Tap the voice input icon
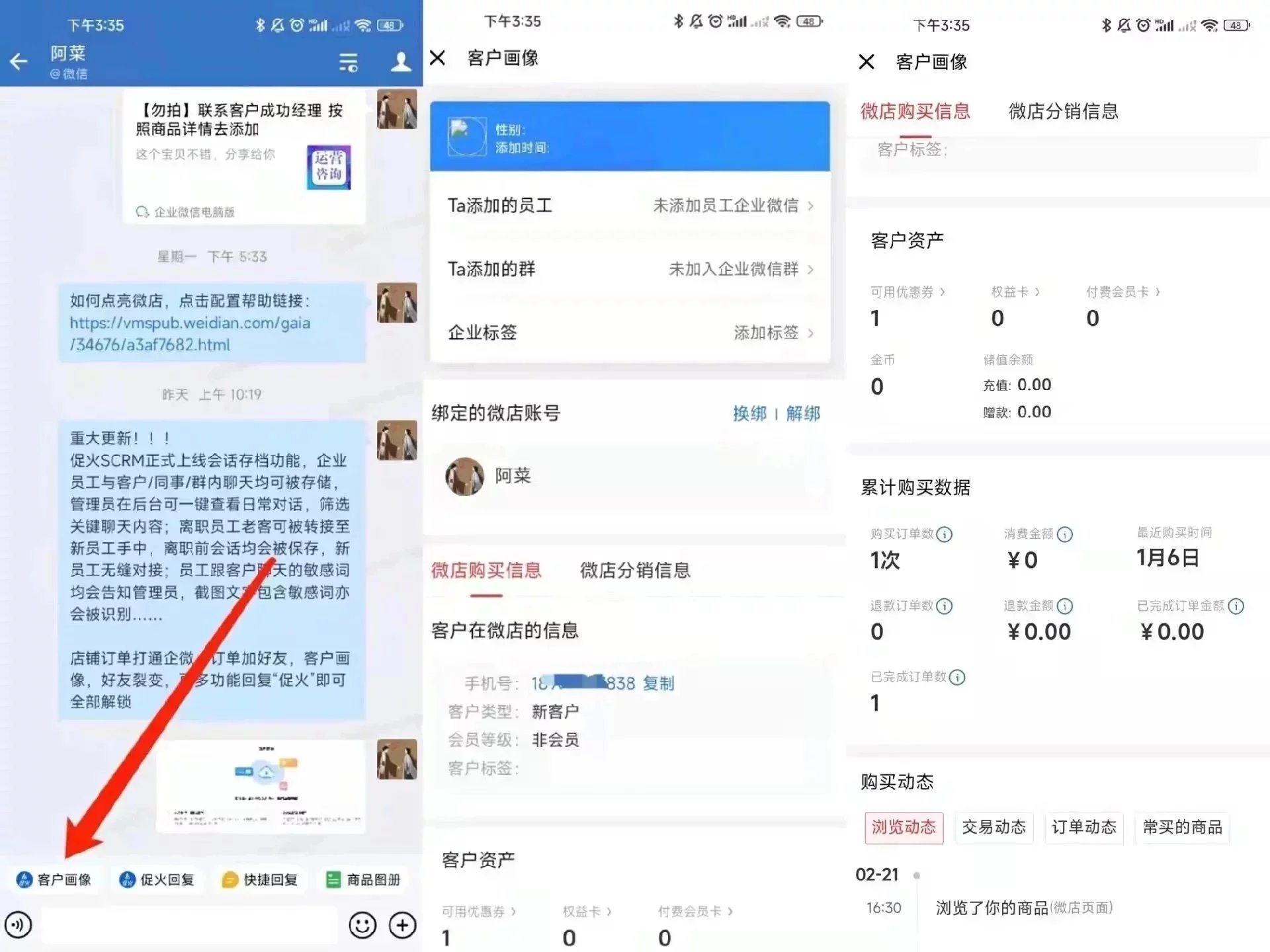The height and width of the screenshot is (952, 1270). [x=19, y=924]
